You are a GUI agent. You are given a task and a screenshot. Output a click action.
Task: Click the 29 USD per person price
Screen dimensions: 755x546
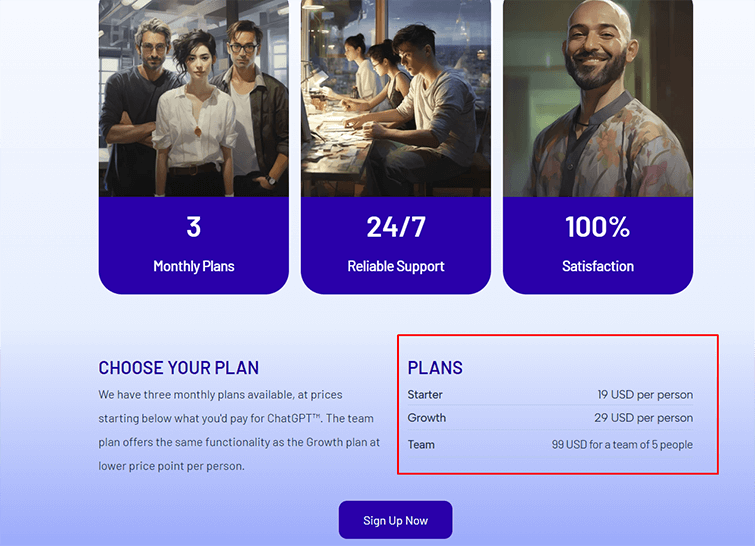643,418
